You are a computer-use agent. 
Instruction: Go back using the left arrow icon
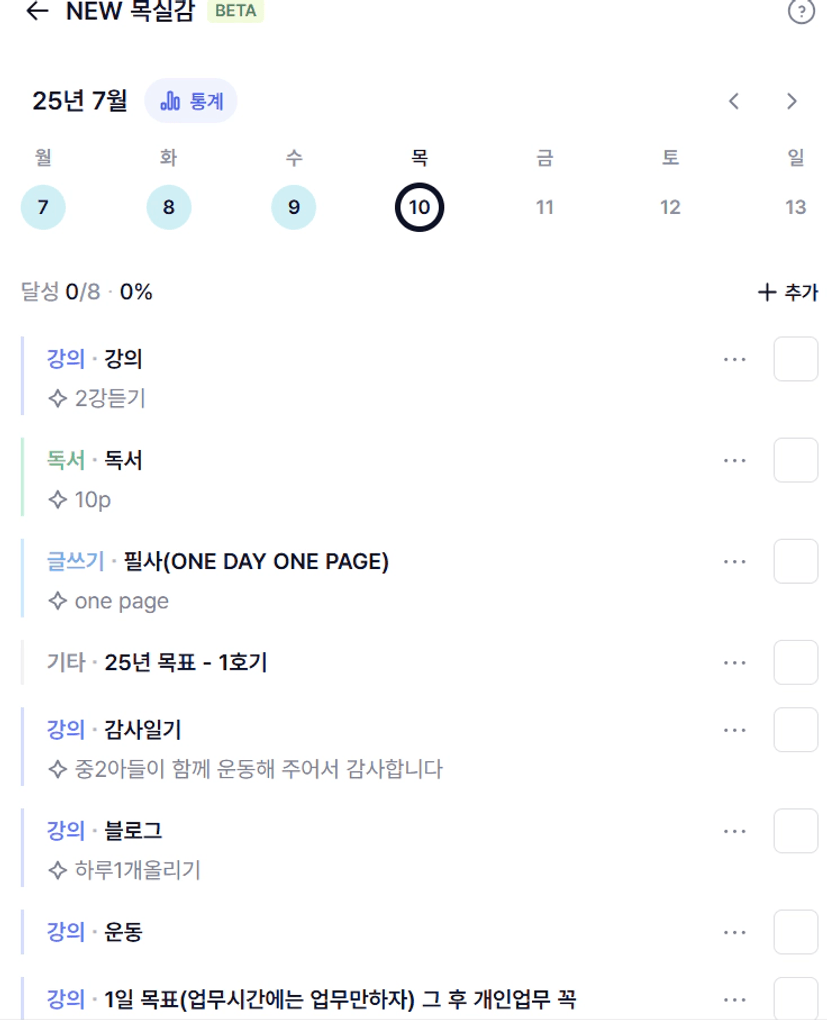[38, 10]
